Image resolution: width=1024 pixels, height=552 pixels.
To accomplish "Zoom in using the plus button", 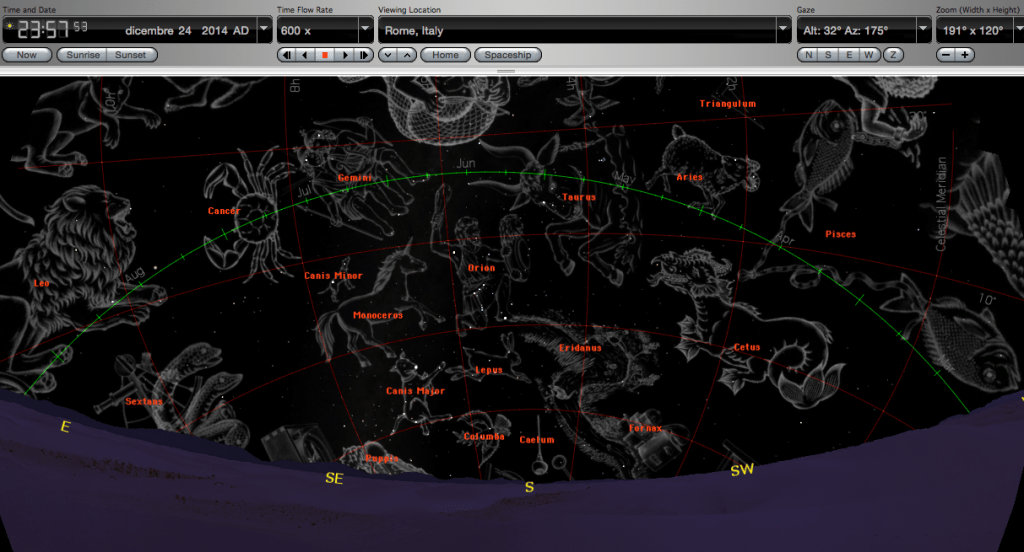I will click(x=965, y=55).
